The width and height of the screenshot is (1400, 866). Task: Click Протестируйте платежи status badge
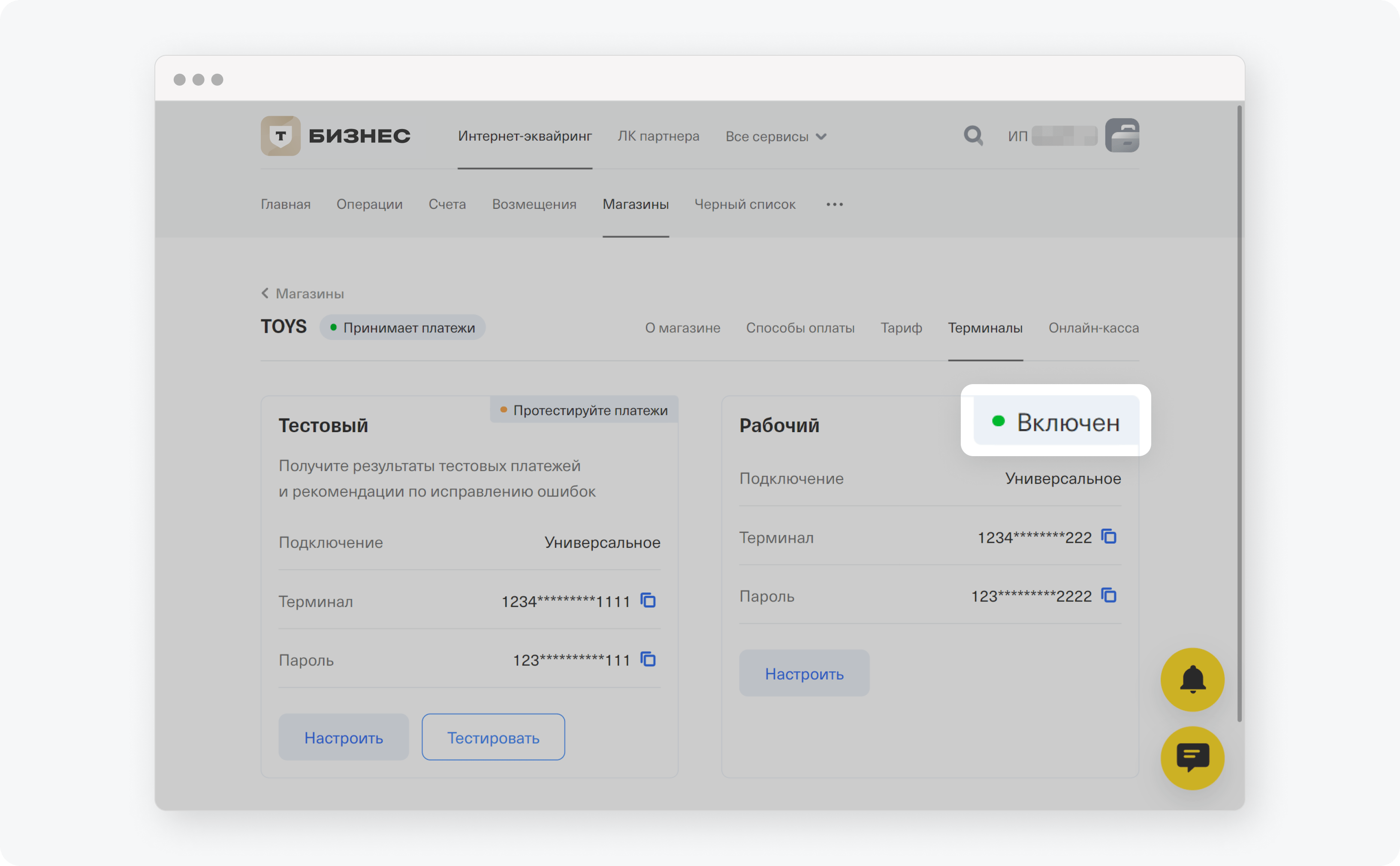coord(584,410)
